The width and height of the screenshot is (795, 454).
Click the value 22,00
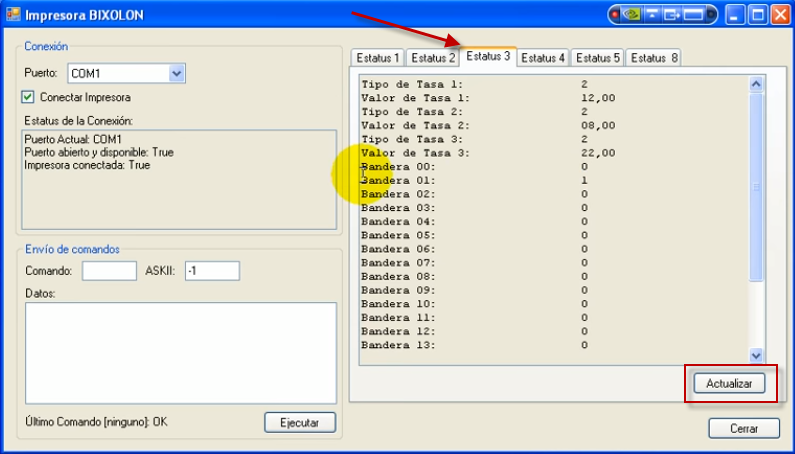tap(598, 153)
